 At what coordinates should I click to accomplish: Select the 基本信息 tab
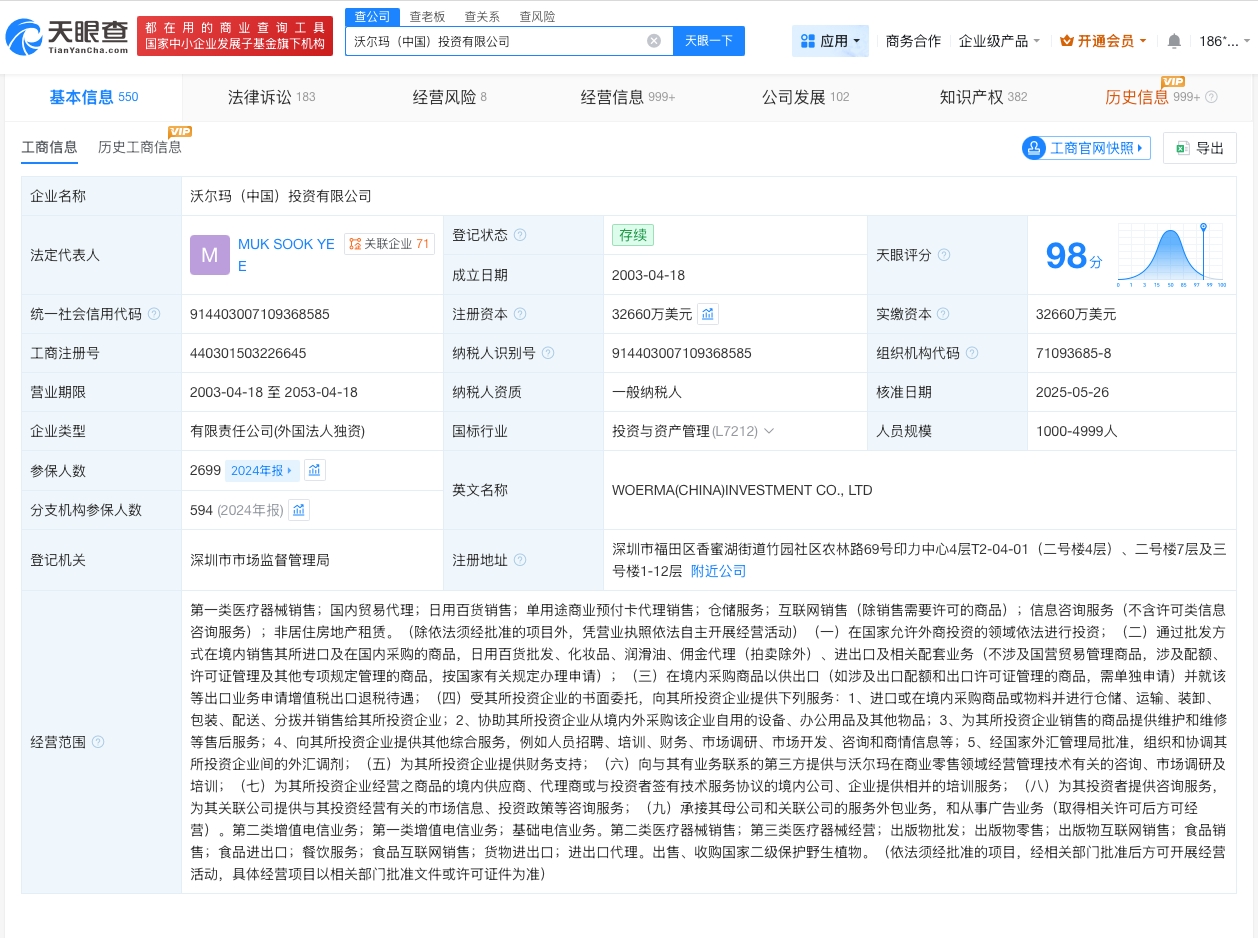click(93, 97)
